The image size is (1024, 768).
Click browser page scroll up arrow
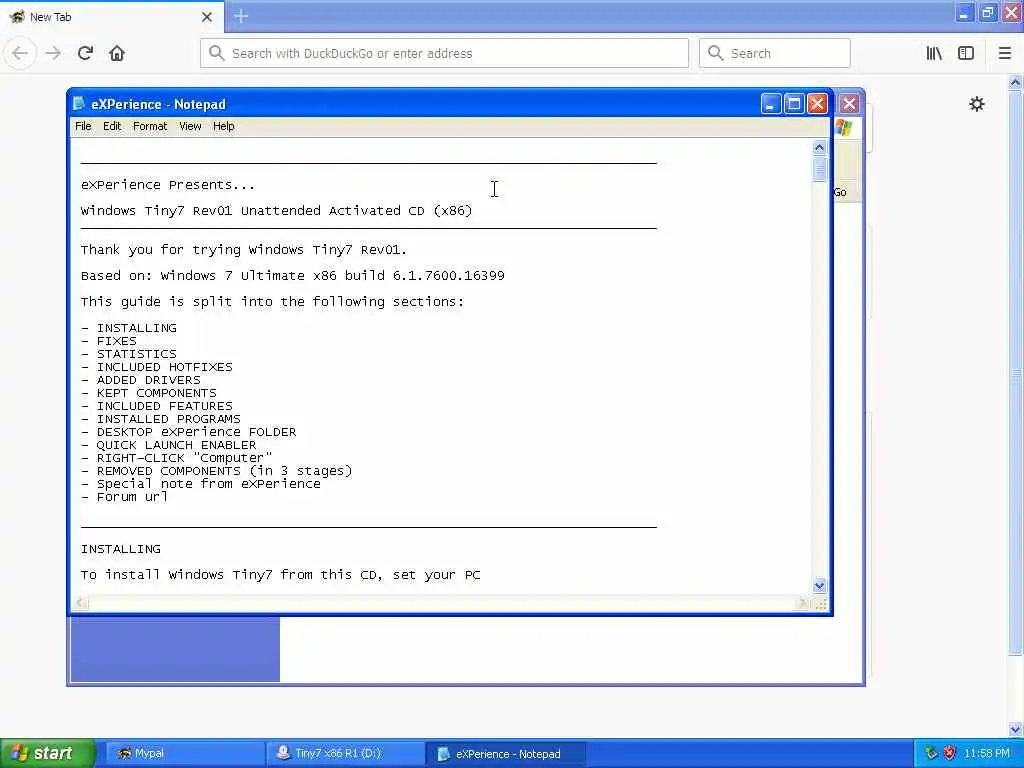[x=1015, y=82]
